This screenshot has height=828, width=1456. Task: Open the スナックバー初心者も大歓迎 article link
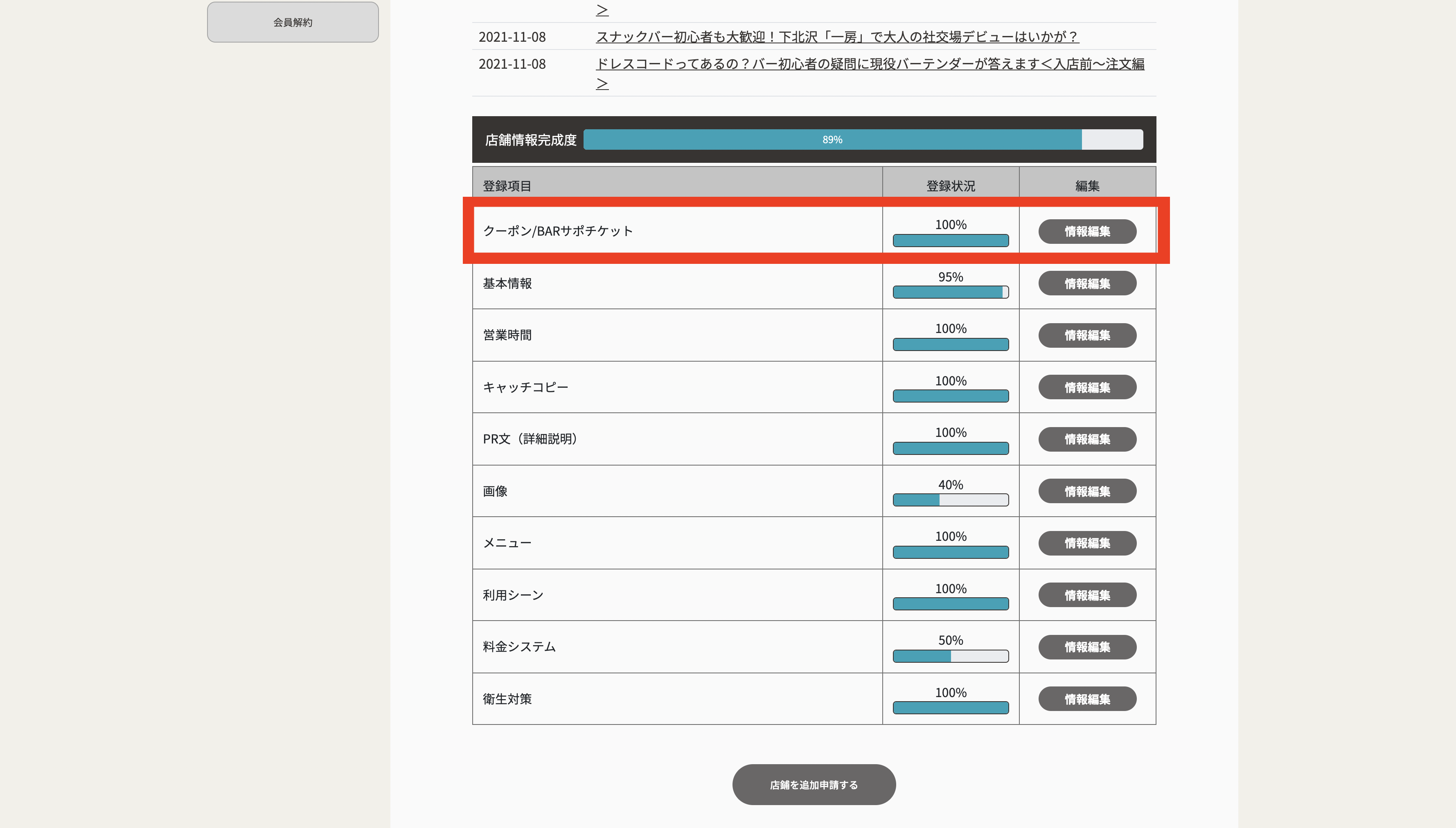(x=837, y=37)
